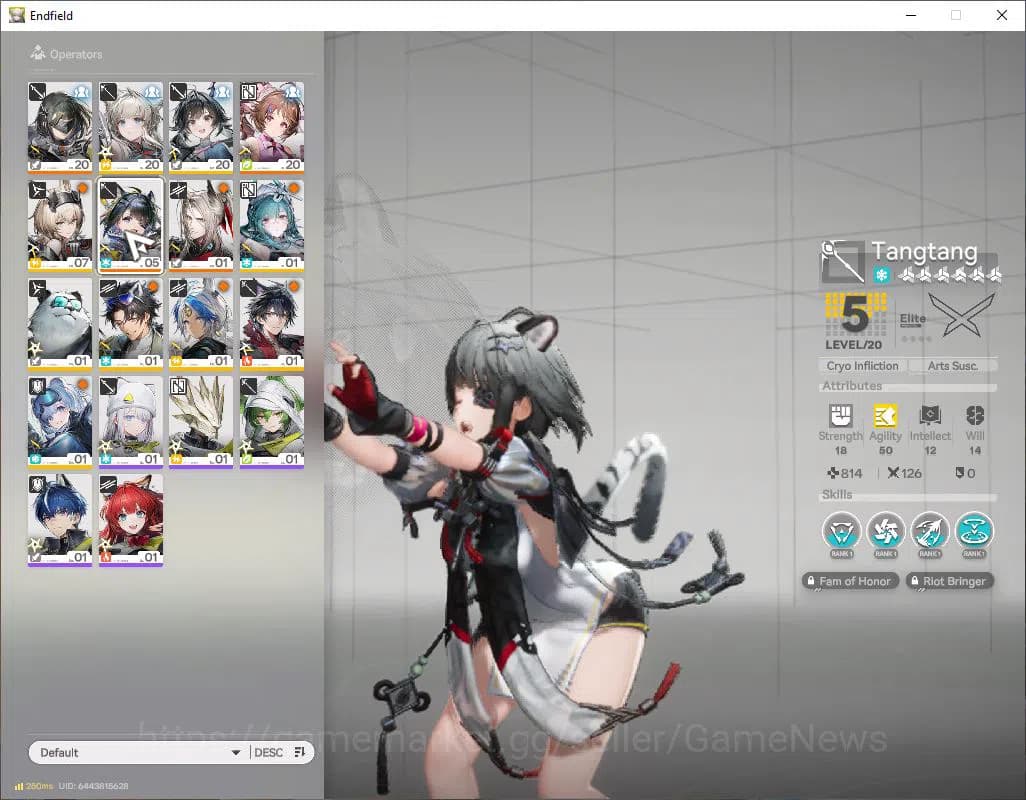The height and width of the screenshot is (800, 1026).
Task: Select the dark-haired man with sunglasses card
Action: coord(131,323)
